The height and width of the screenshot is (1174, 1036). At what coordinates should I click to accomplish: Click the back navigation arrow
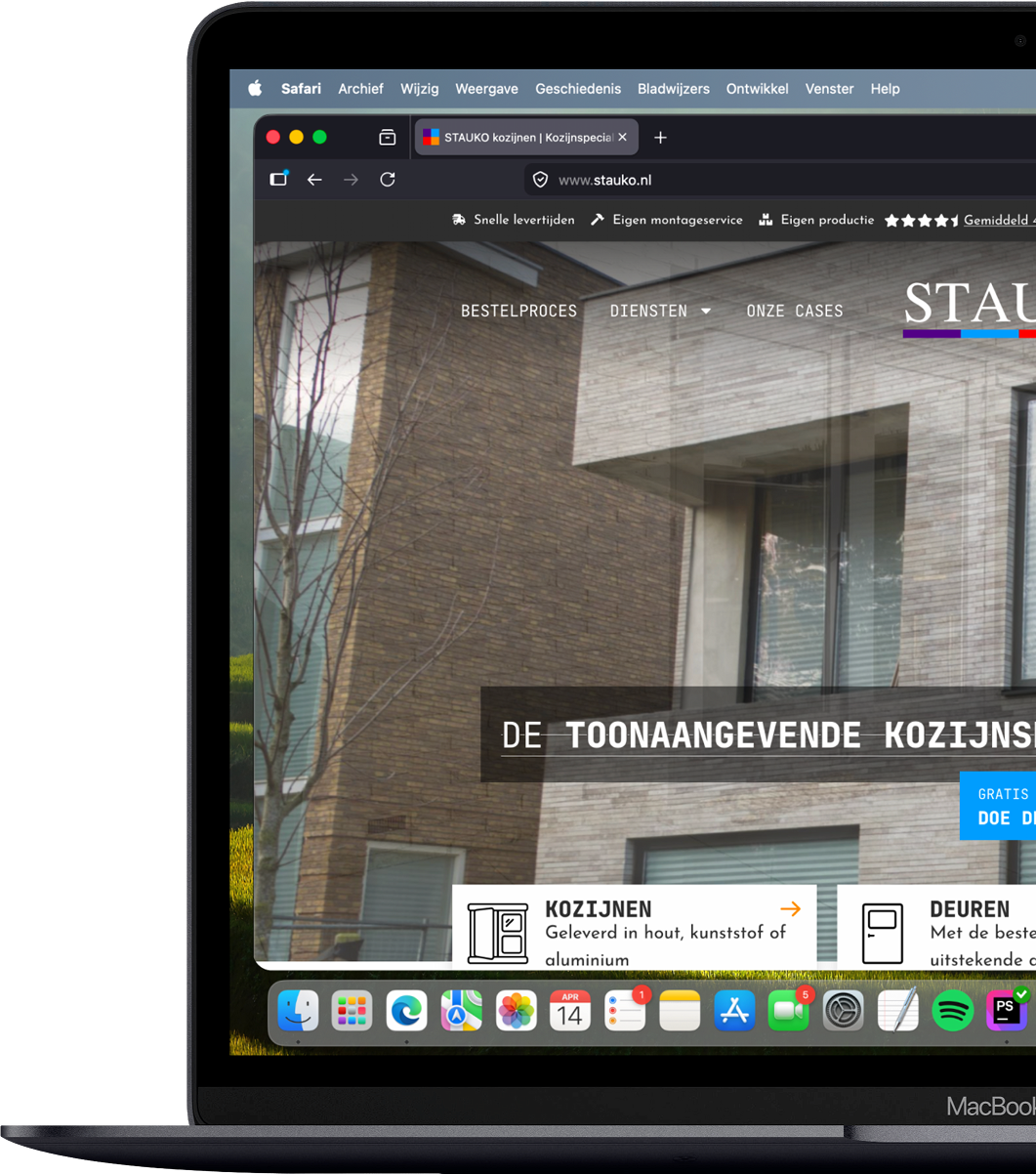click(x=314, y=180)
